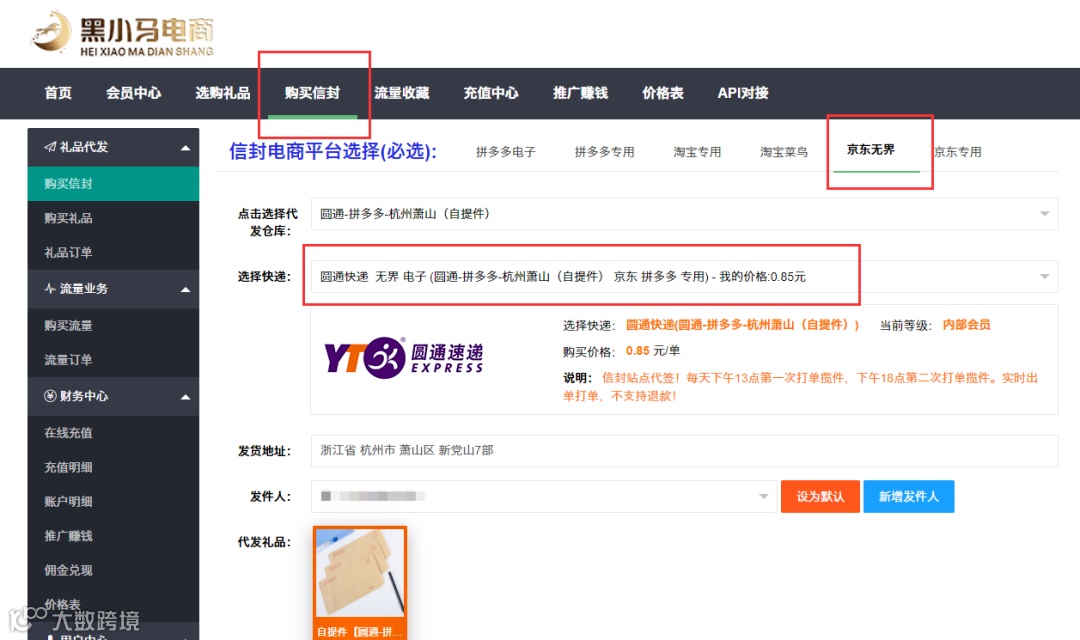The height and width of the screenshot is (640, 1080).
Task: Click the 新增发件人 button
Action: [x=909, y=497]
